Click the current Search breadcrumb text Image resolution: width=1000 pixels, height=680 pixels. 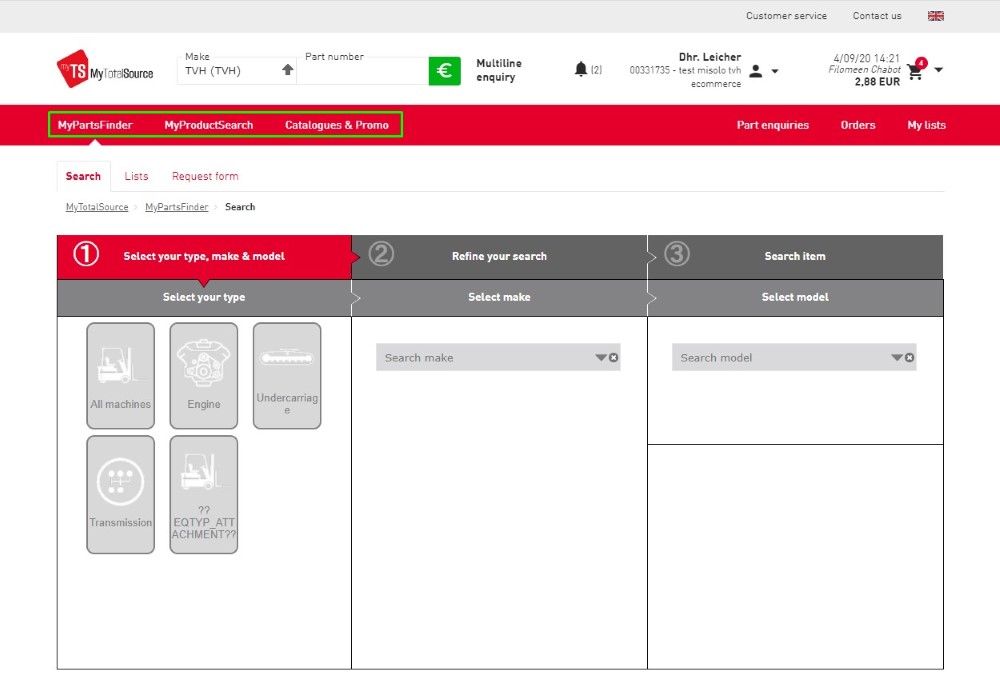pyautogui.click(x=240, y=207)
